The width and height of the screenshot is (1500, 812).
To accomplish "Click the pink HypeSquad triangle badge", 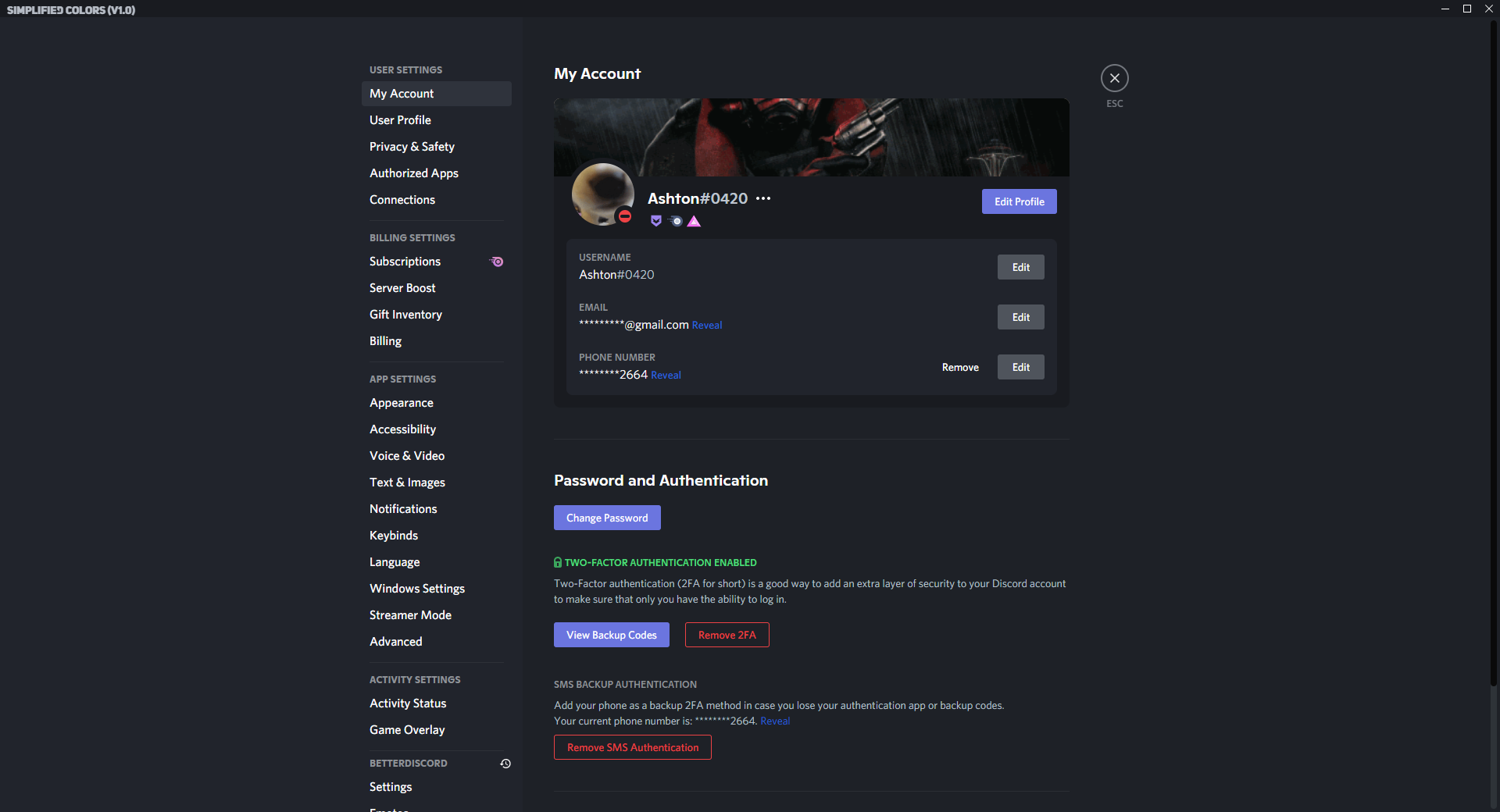I will pyautogui.click(x=694, y=221).
